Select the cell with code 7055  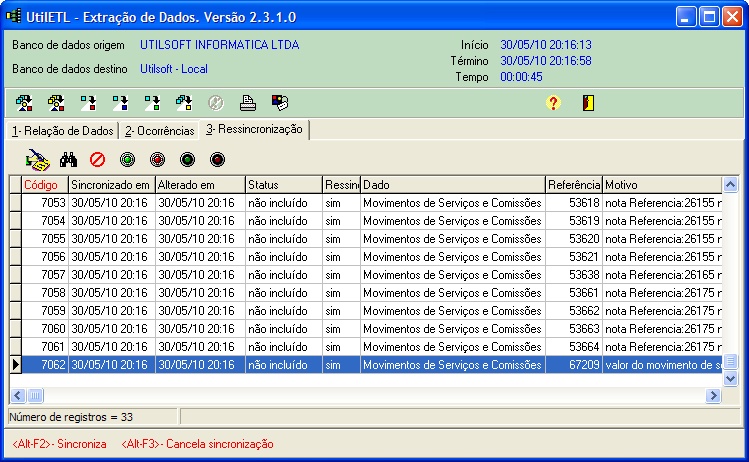point(45,239)
